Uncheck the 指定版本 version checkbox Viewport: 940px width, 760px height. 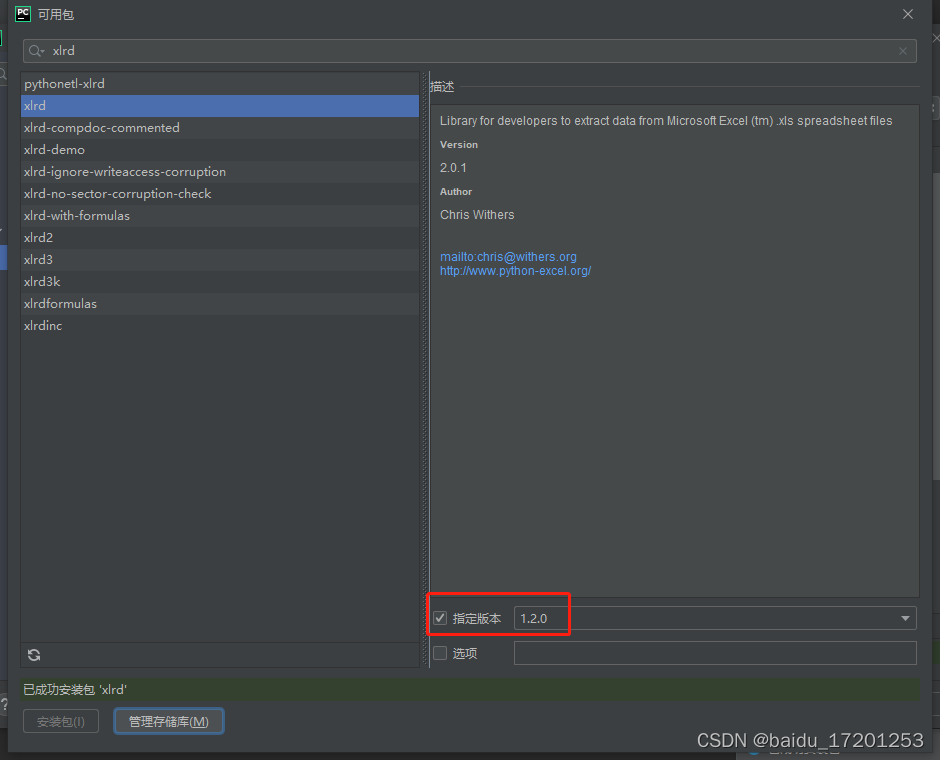tap(440, 617)
